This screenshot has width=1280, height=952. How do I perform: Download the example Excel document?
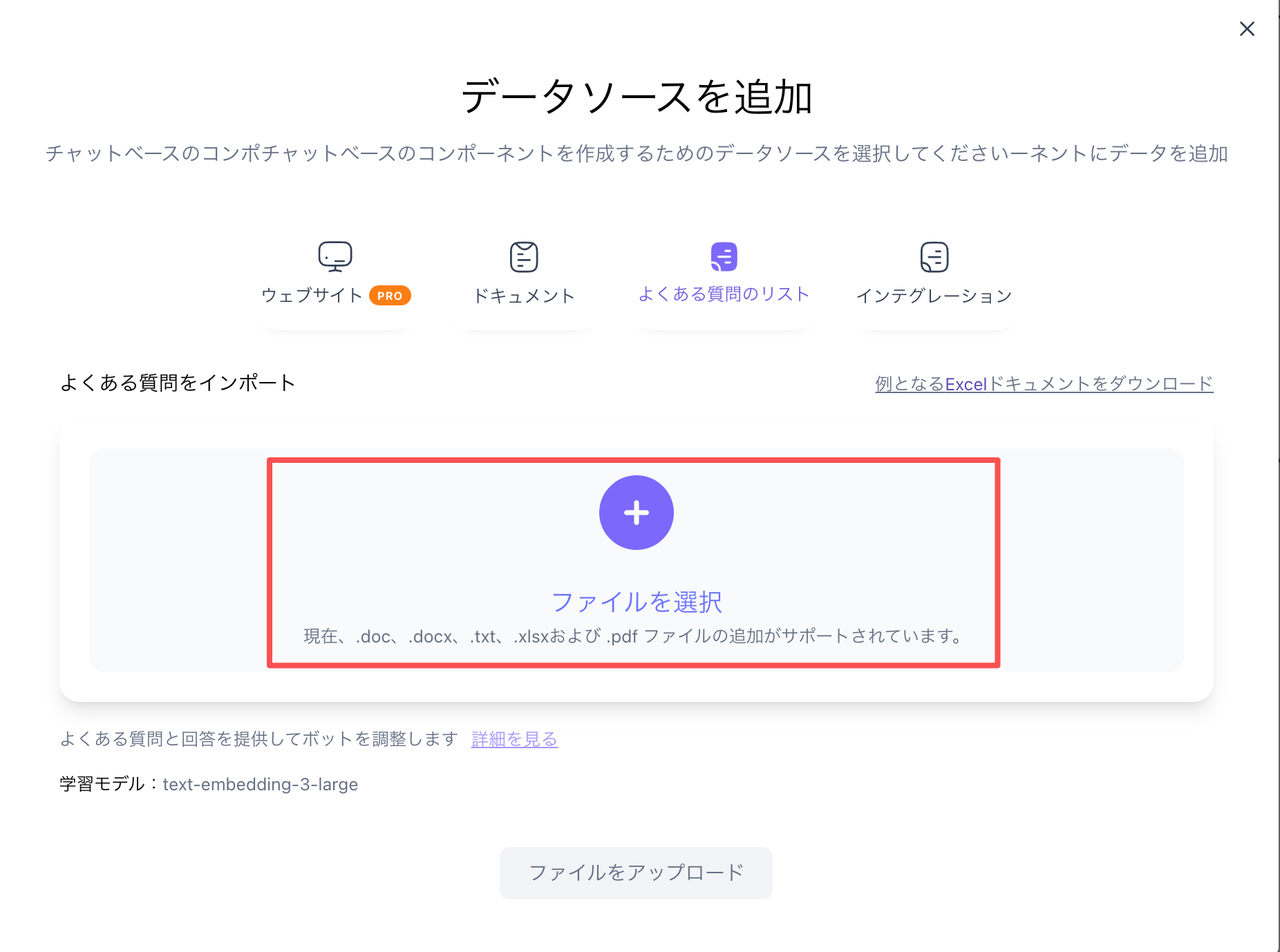pyautogui.click(x=1042, y=383)
